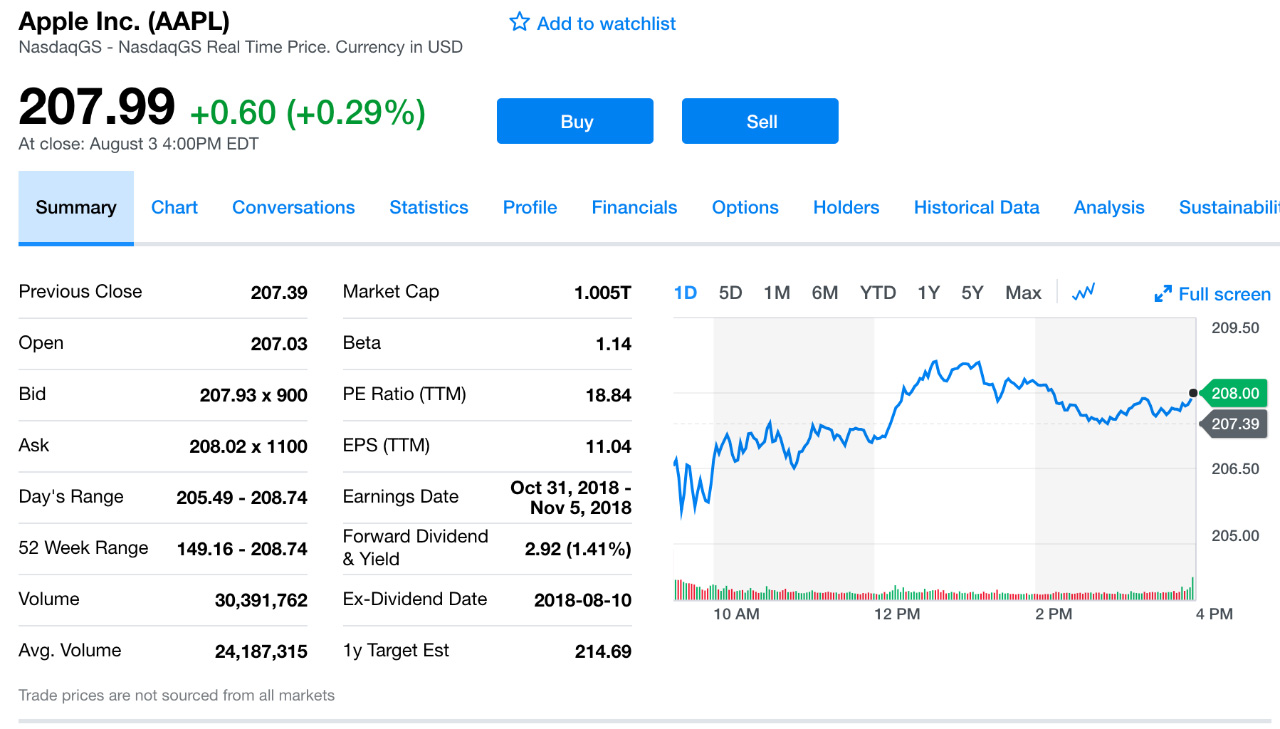Screen dimensions: 1280x729
Task: Open the Sustainability tab
Action: [x=1229, y=208]
